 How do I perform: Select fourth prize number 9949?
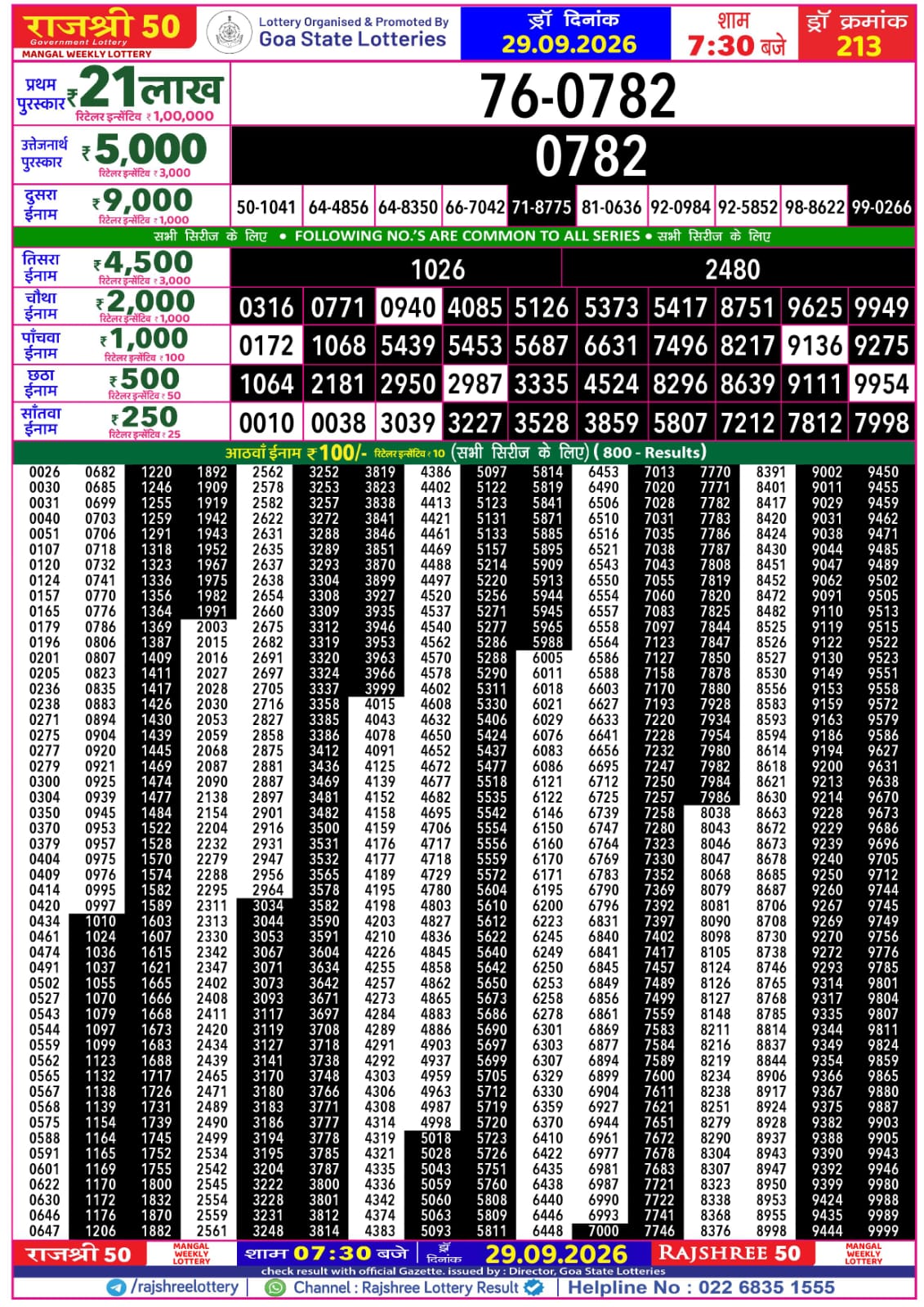click(x=882, y=307)
